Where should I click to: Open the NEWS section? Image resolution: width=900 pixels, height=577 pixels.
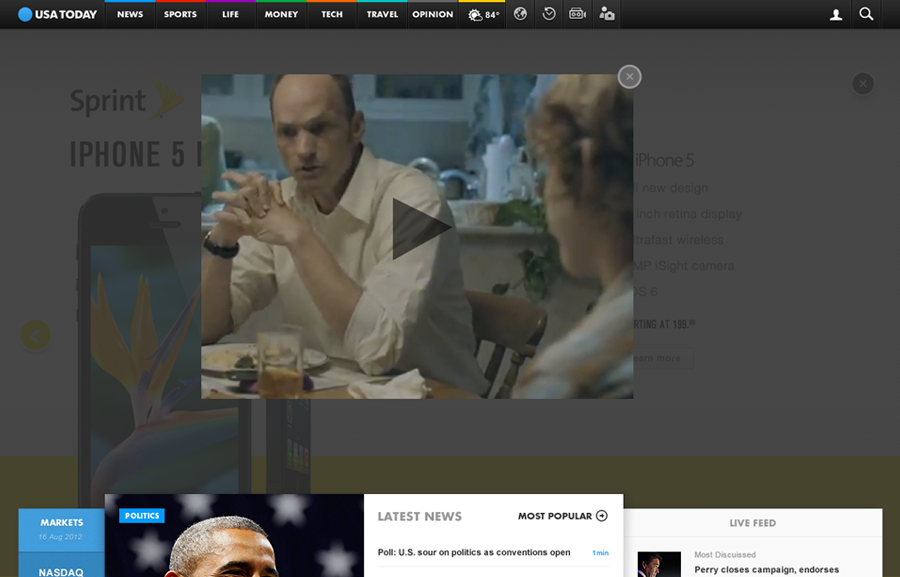point(130,14)
